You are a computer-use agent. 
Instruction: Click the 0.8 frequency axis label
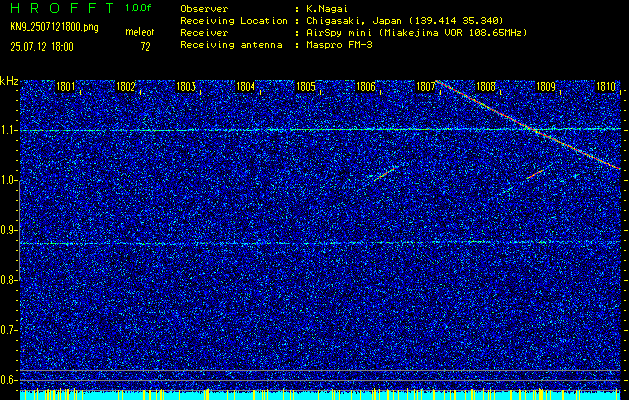click(x=8, y=280)
